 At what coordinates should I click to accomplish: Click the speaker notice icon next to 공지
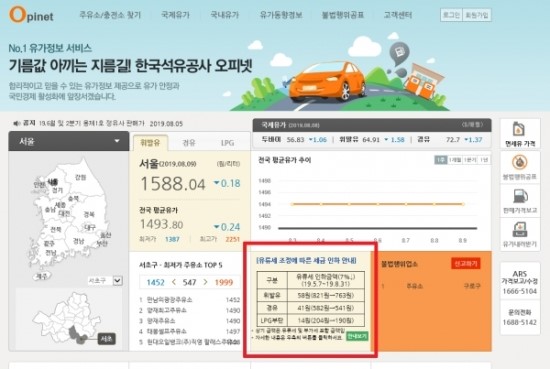pyautogui.click(x=16, y=123)
